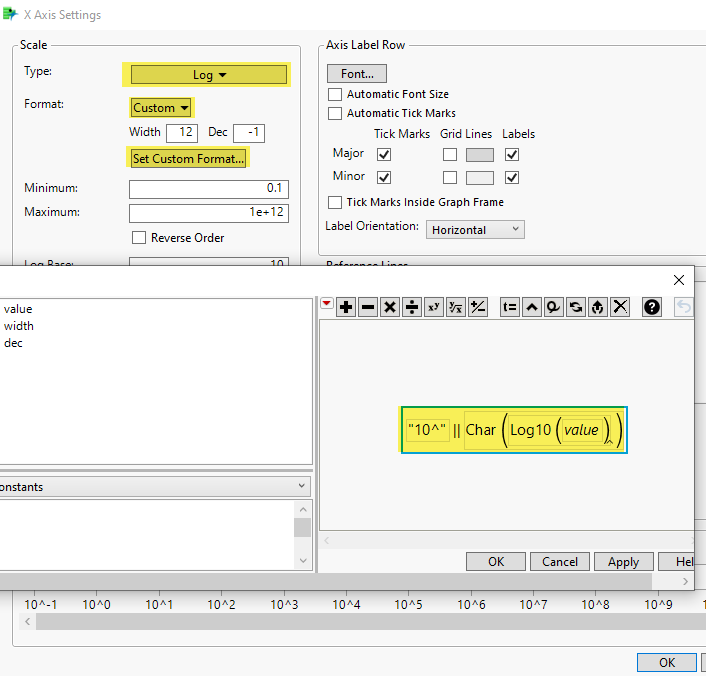Image resolution: width=706 pixels, height=676 pixels.
Task: Click the plus (add) operator icon
Action: coord(346,307)
